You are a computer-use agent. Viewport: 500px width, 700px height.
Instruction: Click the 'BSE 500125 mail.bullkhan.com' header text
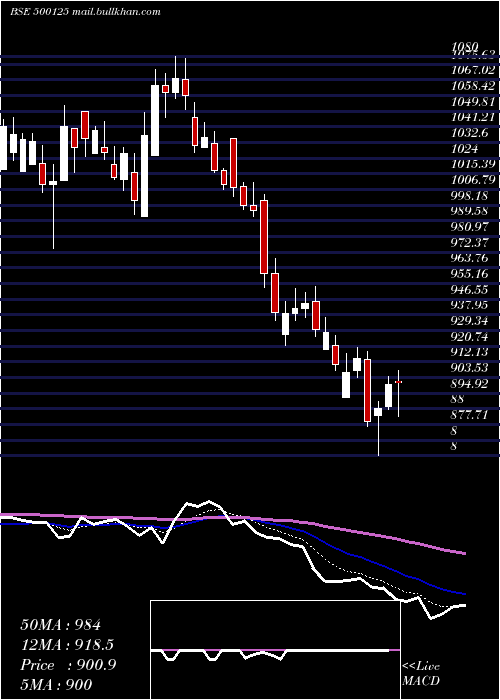coord(85,12)
